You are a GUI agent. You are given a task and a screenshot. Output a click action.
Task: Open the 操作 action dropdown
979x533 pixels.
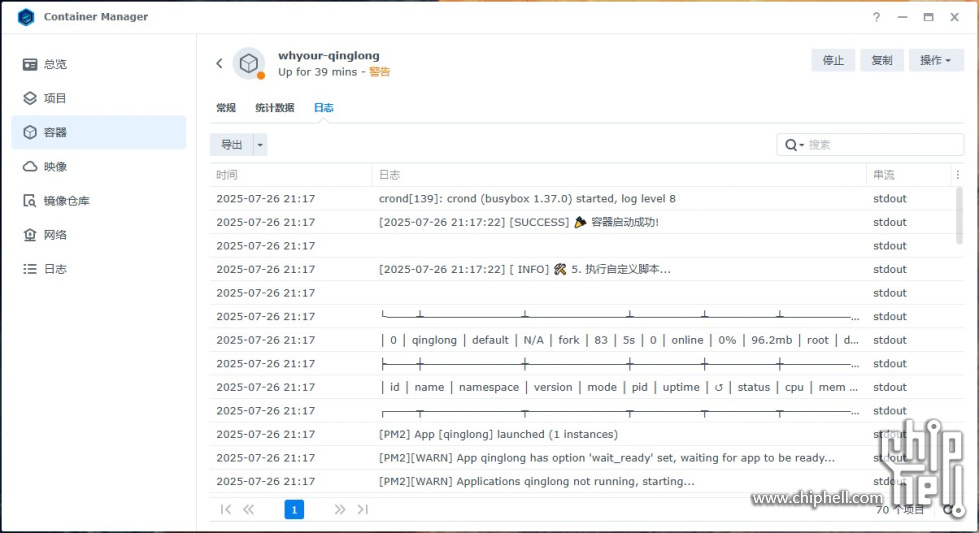tap(936, 60)
